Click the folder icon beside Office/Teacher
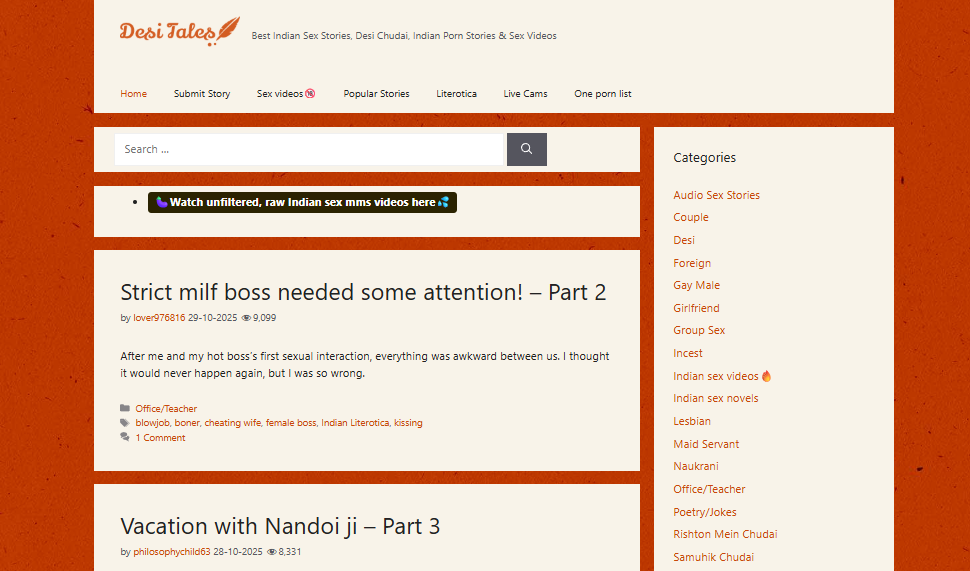The width and height of the screenshot is (970, 571). pos(125,408)
